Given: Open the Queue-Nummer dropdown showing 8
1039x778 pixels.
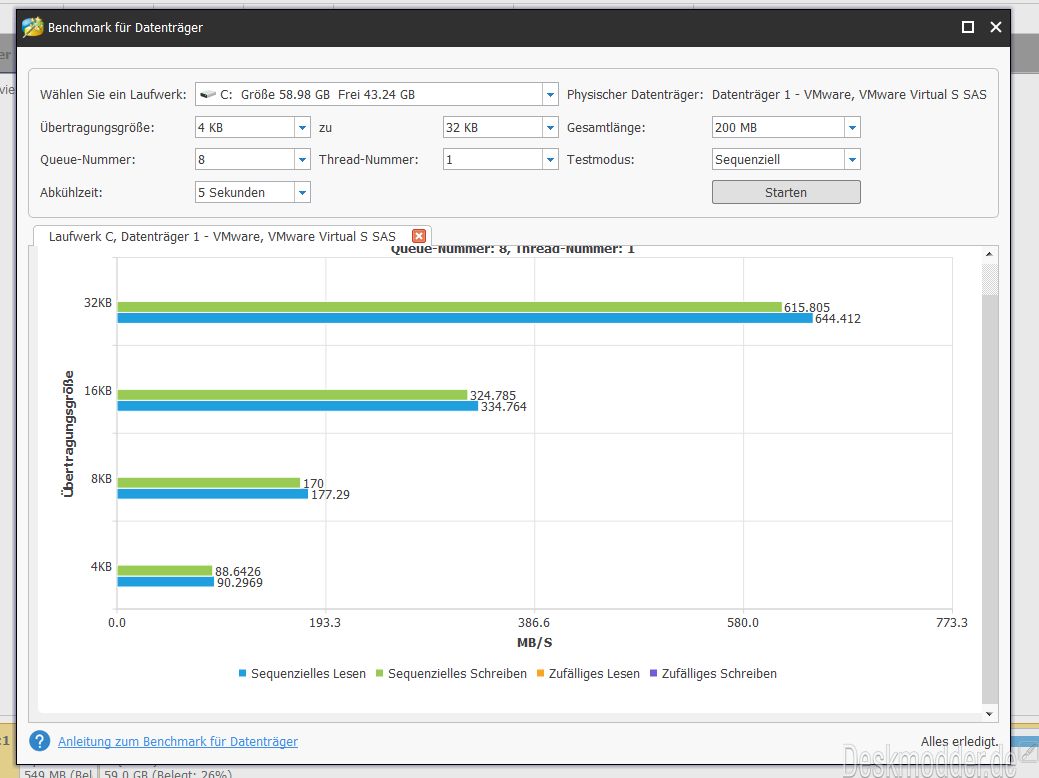Looking at the screenshot, I should click(x=302, y=159).
